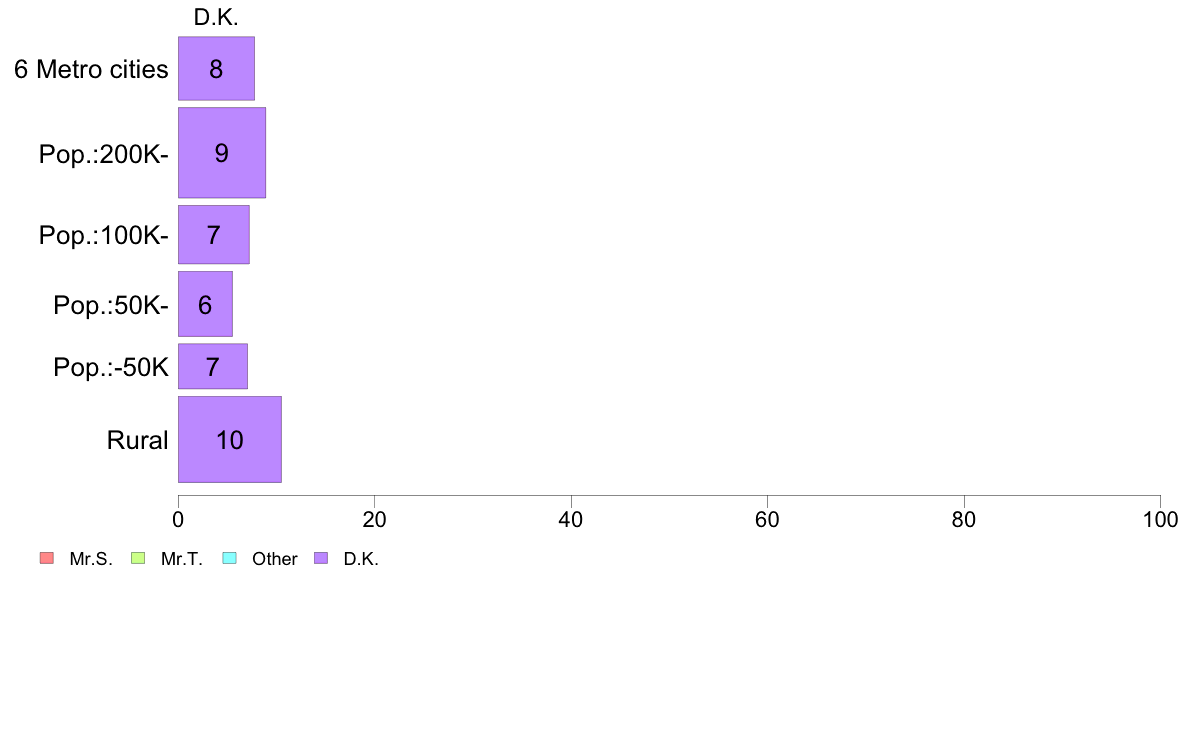Select the Pop.:50K- bar showing 6
This screenshot has width=1188, height=736.
tap(205, 304)
